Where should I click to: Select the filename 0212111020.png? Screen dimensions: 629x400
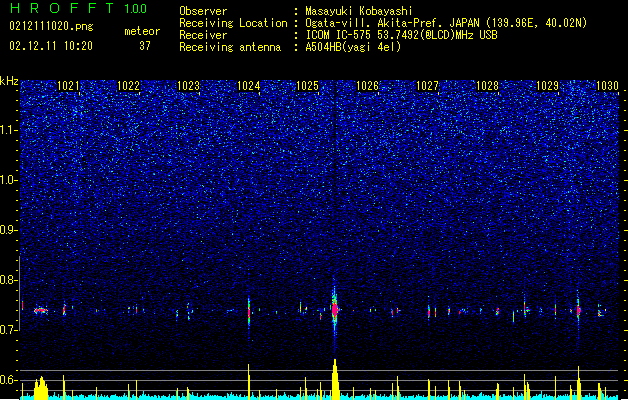[x=51, y=26]
